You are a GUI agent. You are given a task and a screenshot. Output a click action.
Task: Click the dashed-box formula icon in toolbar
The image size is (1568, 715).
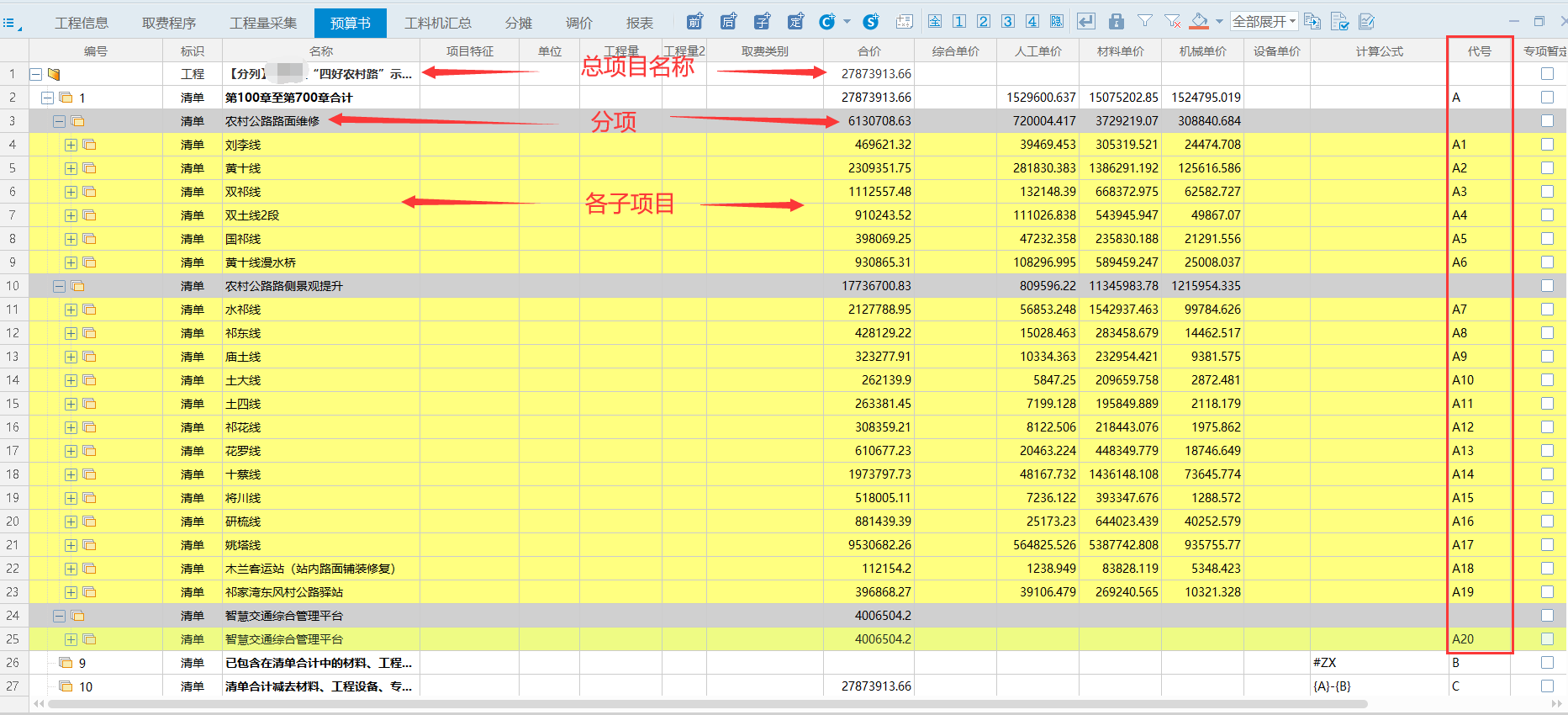[x=905, y=22]
